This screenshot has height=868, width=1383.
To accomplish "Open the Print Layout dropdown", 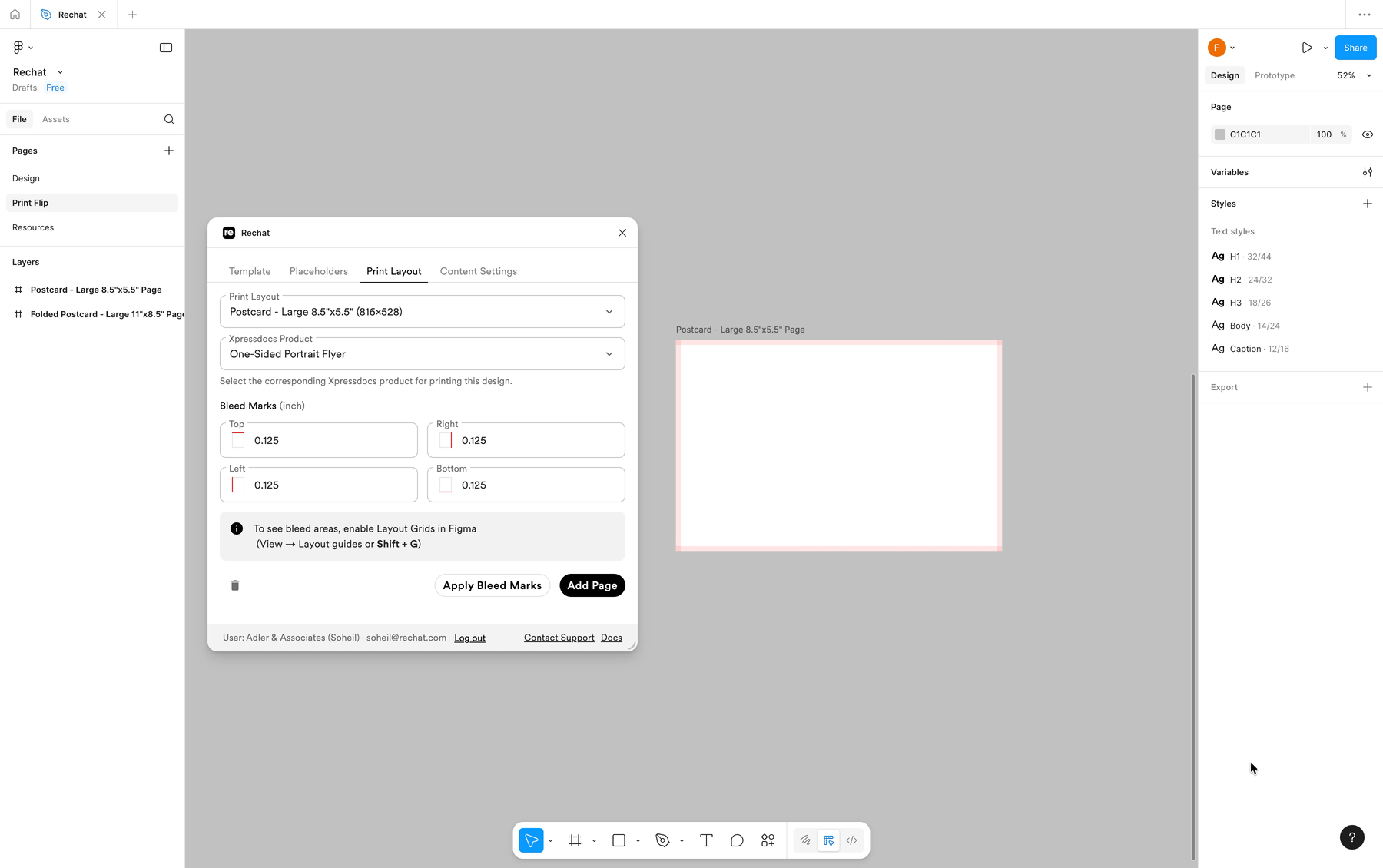I will tap(422, 312).
